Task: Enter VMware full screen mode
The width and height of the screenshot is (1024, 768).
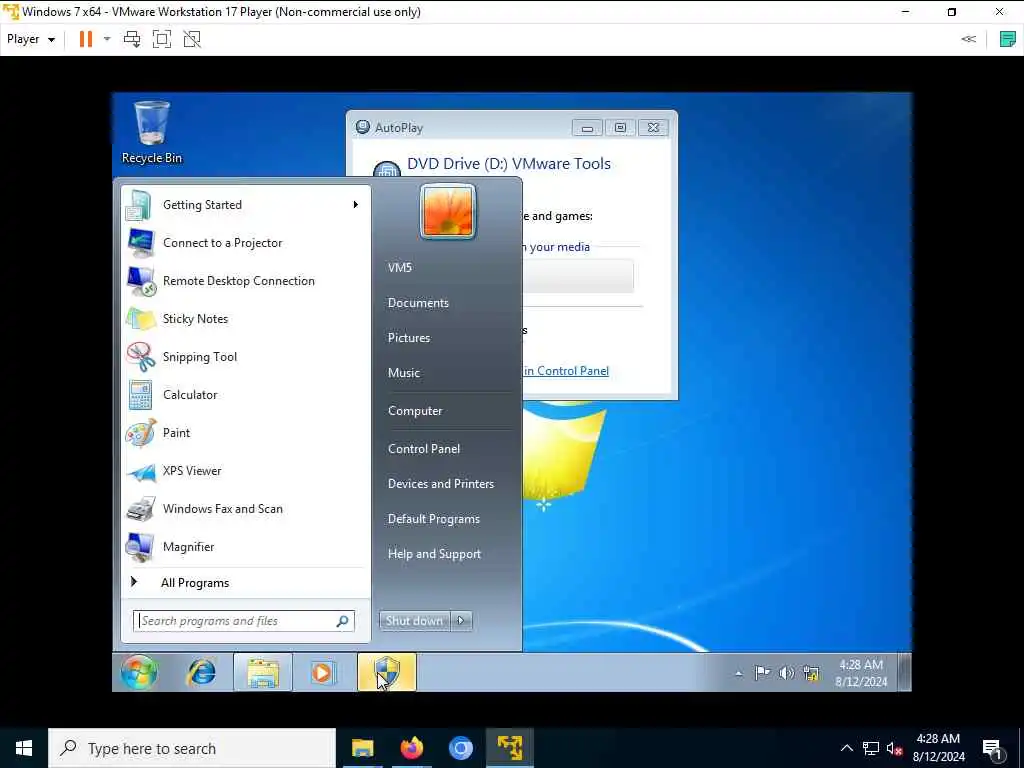Action: 162,39
